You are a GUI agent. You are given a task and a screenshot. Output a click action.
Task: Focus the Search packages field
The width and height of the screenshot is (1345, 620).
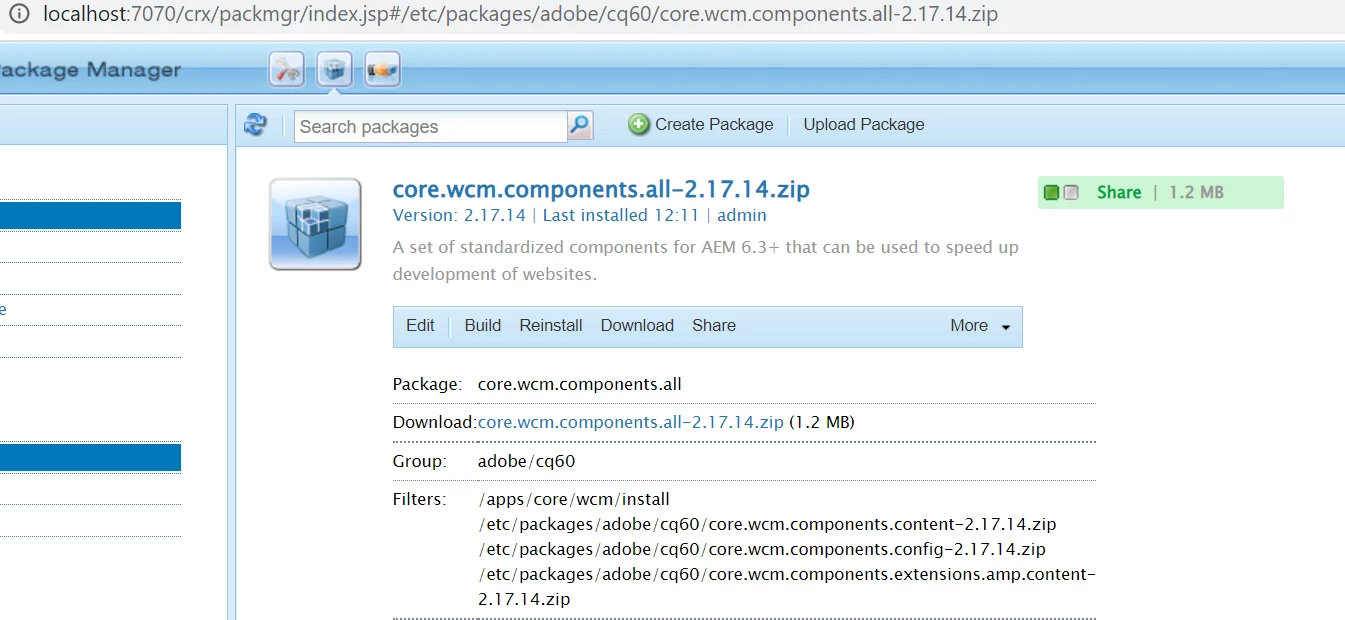(431, 126)
